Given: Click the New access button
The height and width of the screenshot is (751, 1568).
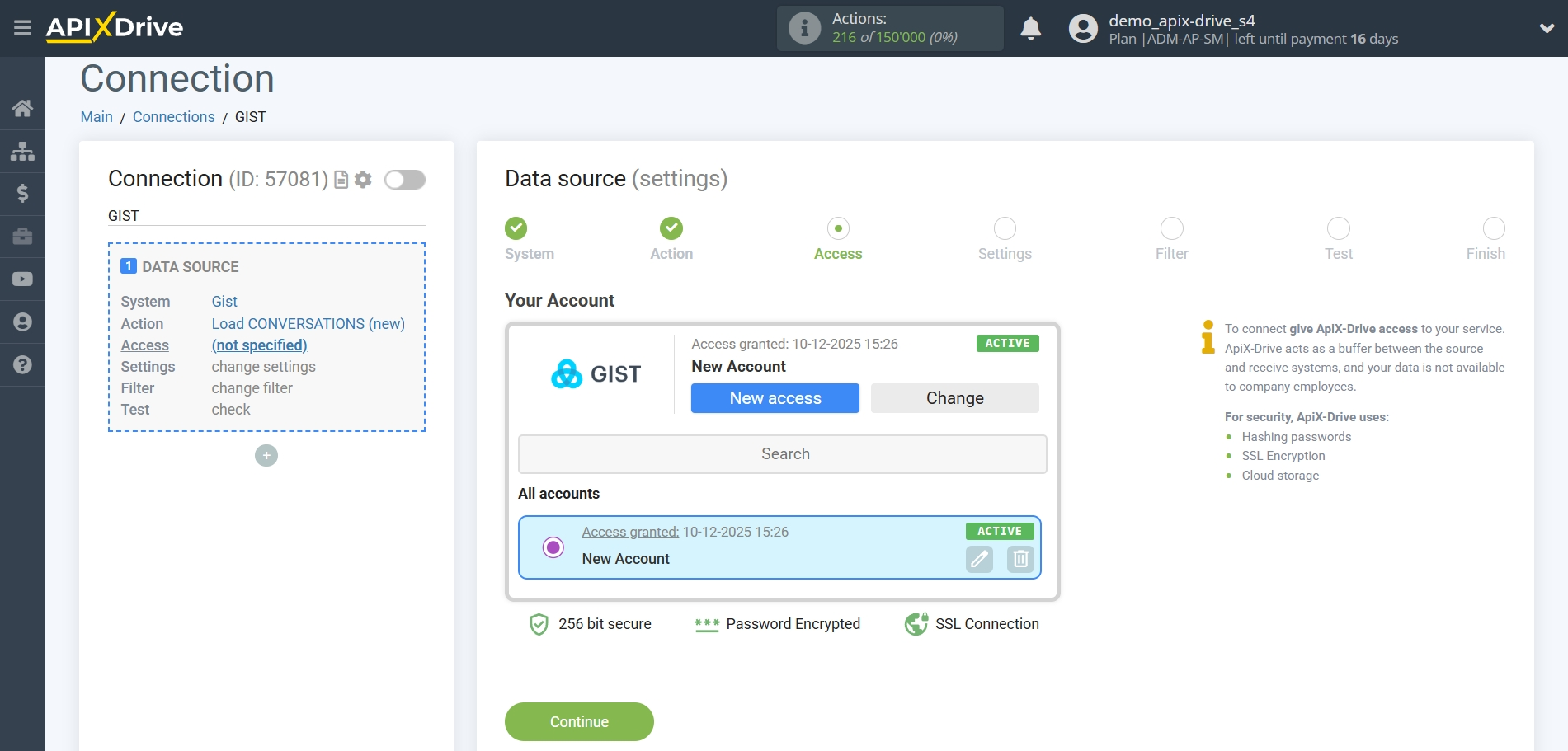Looking at the screenshot, I should click(x=775, y=397).
